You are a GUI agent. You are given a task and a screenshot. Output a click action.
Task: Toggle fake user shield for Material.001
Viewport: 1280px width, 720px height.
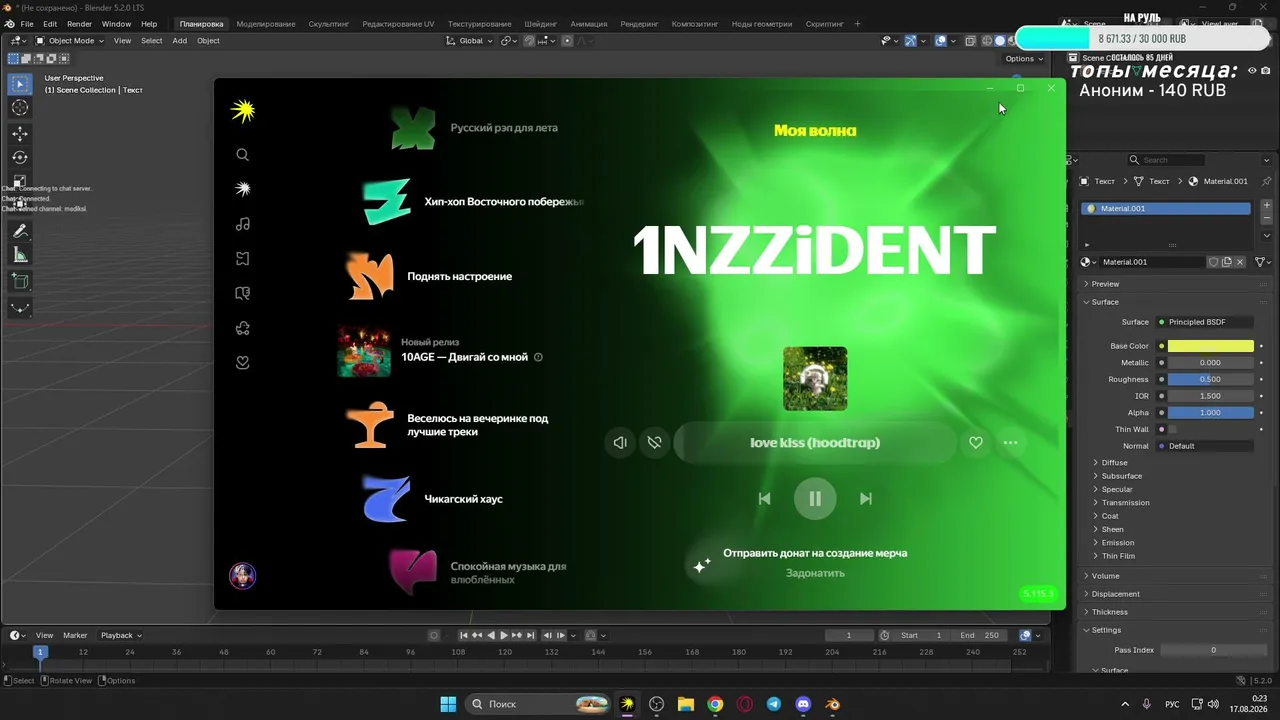click(x=1213, y=262)
